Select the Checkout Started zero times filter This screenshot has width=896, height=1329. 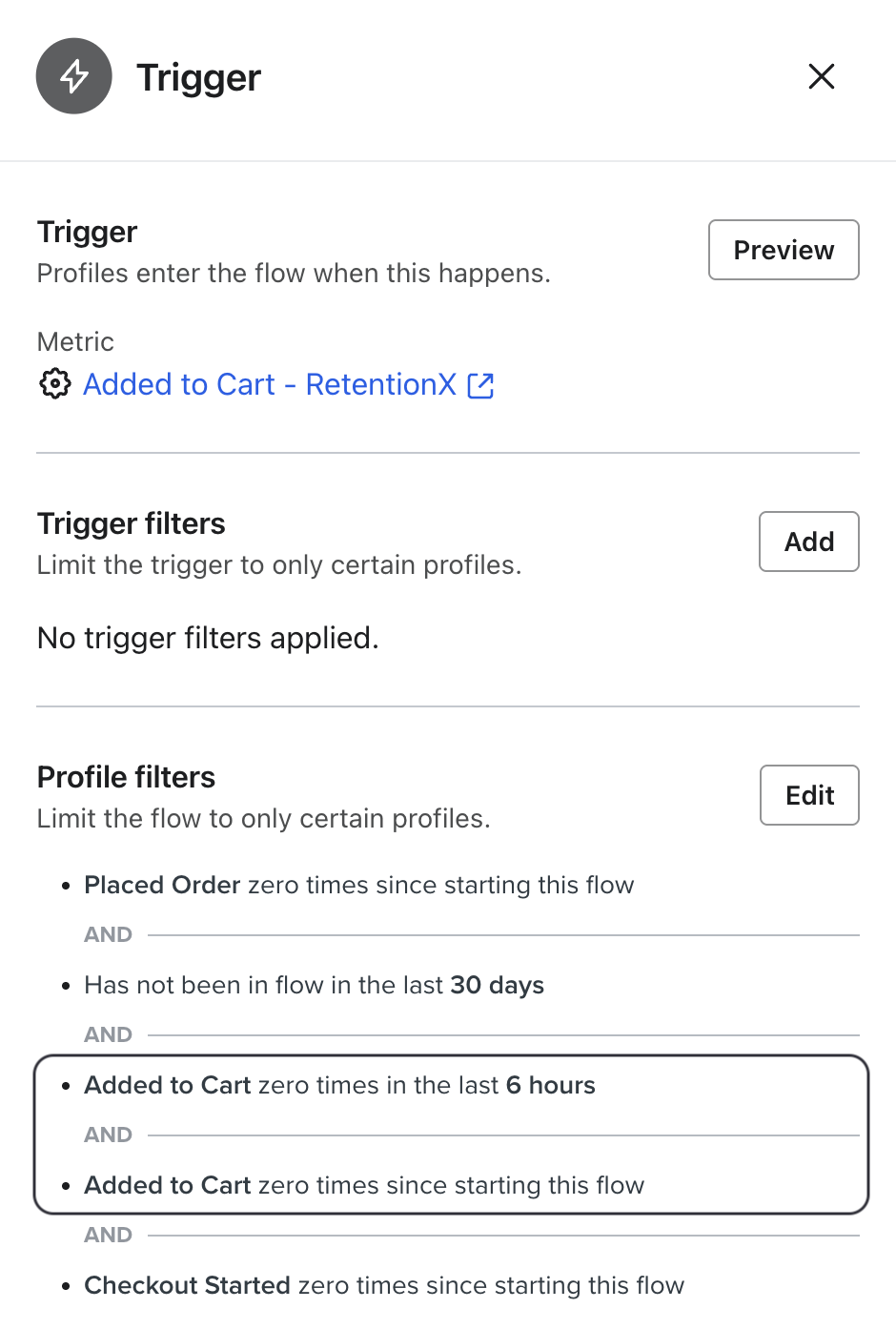click(x=383, y=1285)
